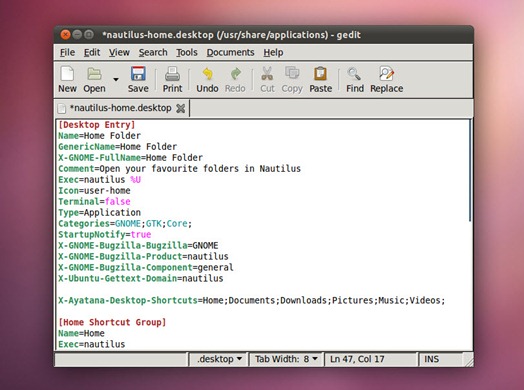Screen dimensions: 524x390
Task: Click the X-GNOME-Bugzilla-Component=general line
Action: tap(146, 267)
